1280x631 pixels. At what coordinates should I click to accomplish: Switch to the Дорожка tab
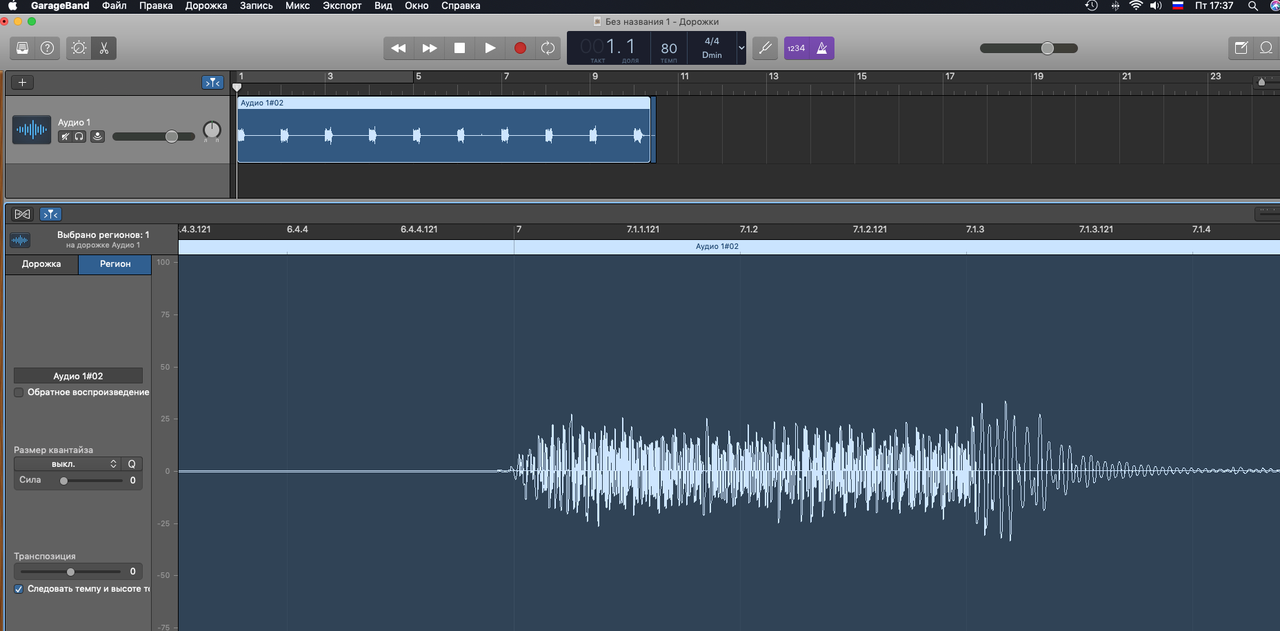click(x=42, y=264)
